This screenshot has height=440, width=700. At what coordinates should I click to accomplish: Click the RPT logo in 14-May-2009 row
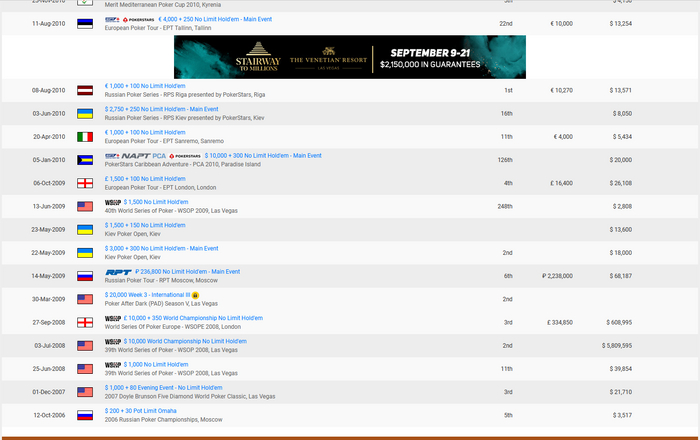[117, 271]
